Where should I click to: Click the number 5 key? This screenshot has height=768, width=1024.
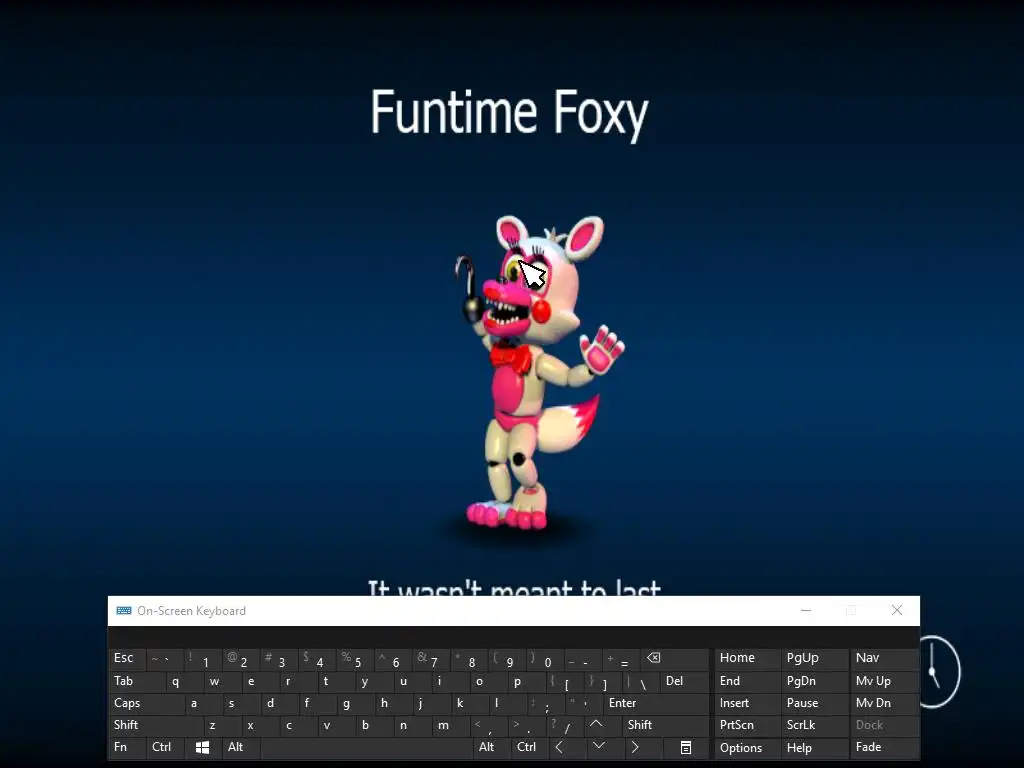(355, 658)
